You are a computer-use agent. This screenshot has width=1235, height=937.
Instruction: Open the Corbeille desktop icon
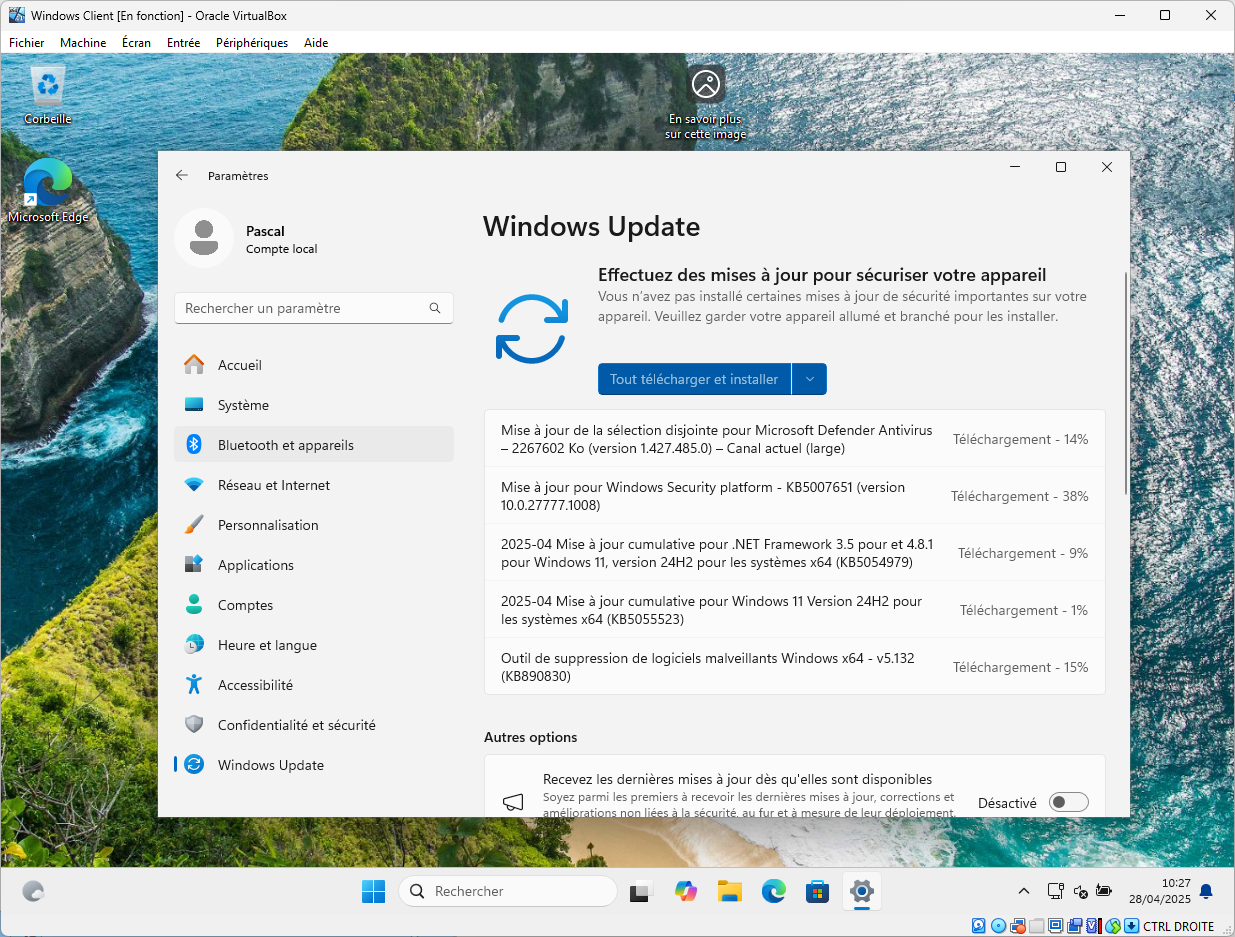(48, 96)
